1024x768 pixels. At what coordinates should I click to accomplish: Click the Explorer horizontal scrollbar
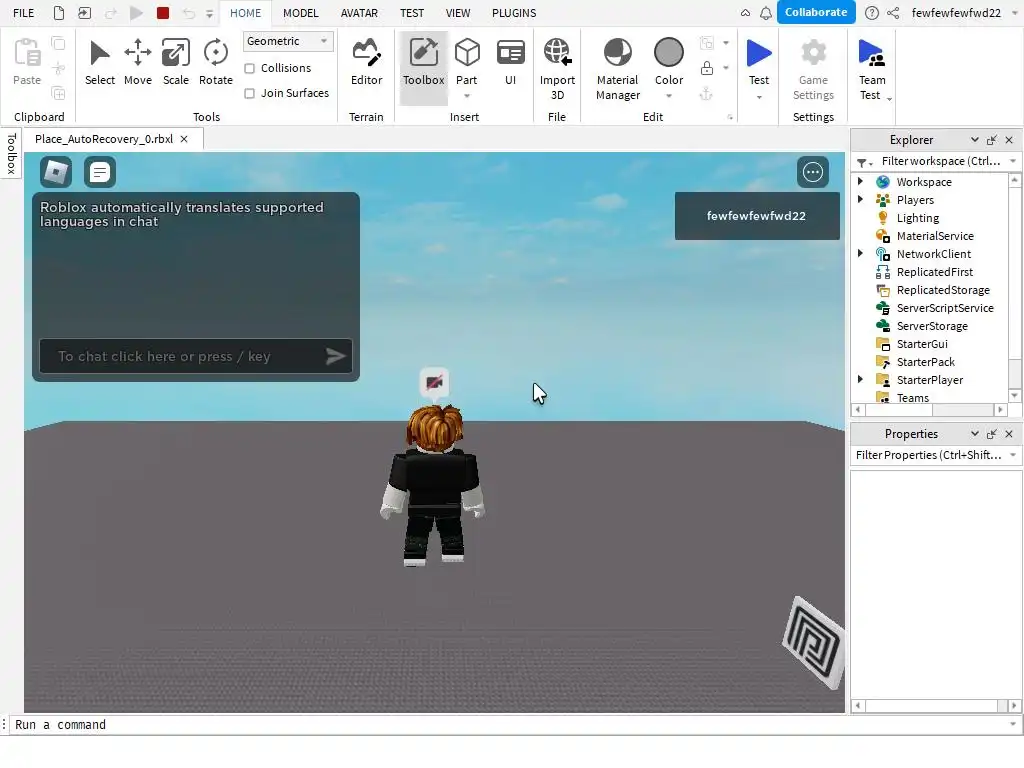coord(929,409)
